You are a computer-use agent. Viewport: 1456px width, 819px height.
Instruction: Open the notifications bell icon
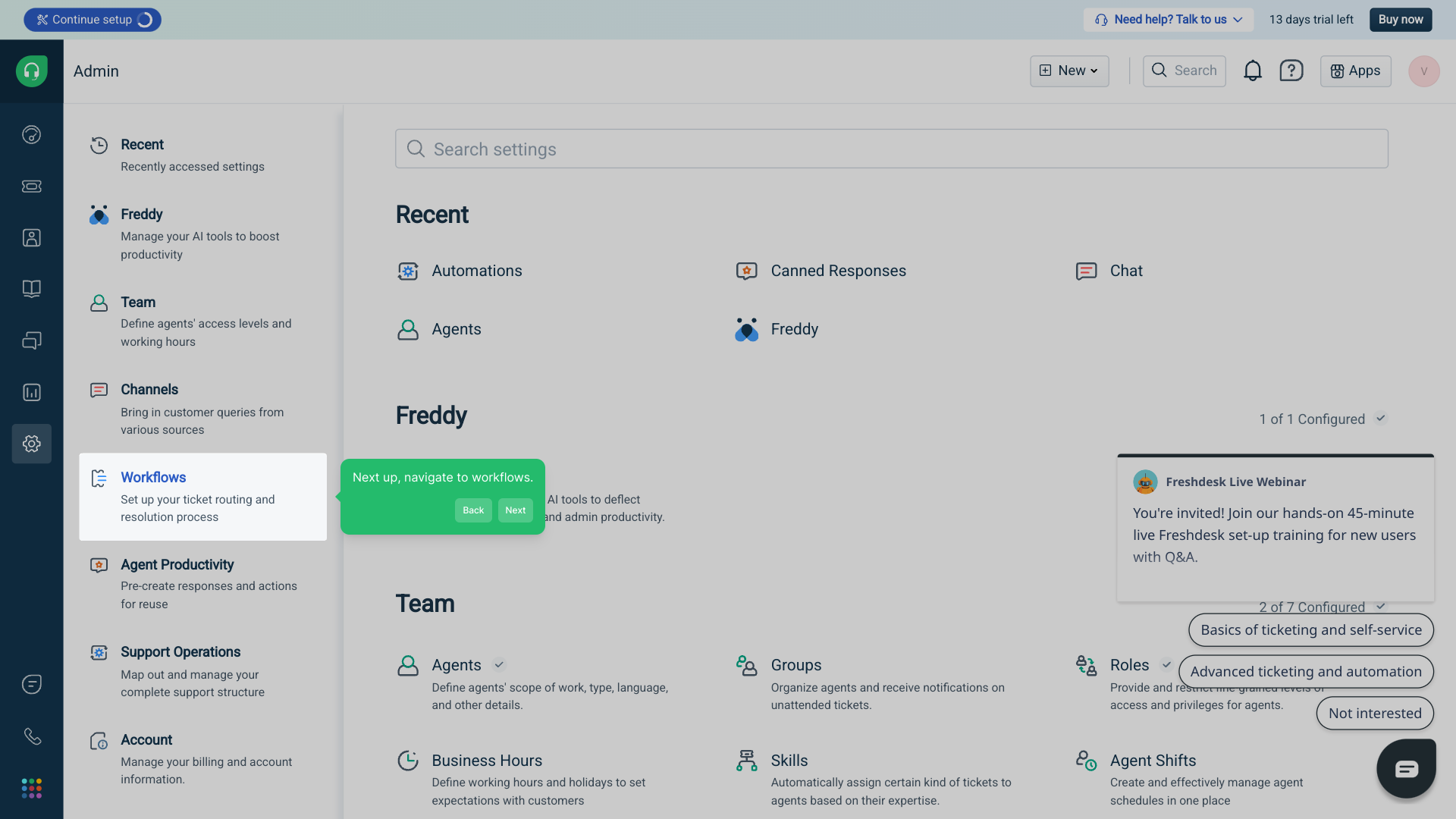[x=1253, y=71]
